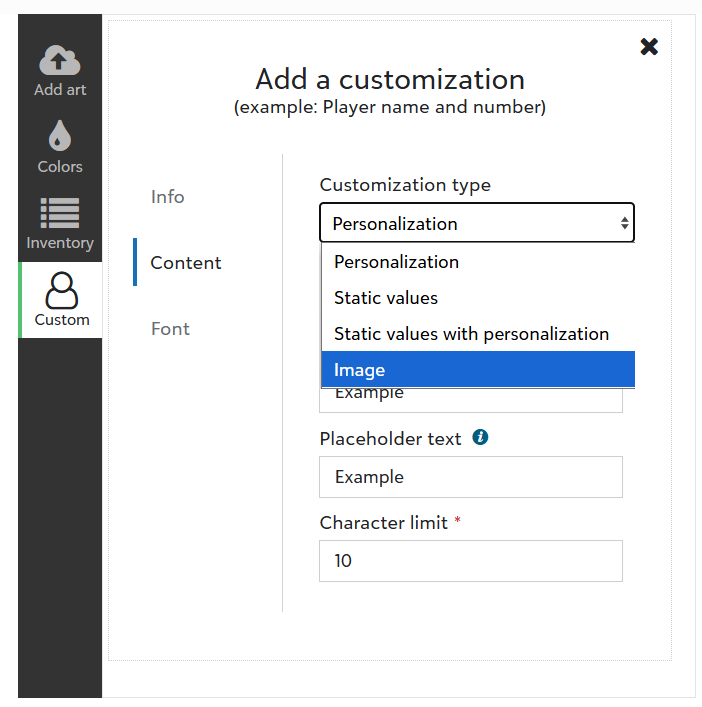Select the Static values option
The width and height of the screenshot is (702, 707).
386,298
